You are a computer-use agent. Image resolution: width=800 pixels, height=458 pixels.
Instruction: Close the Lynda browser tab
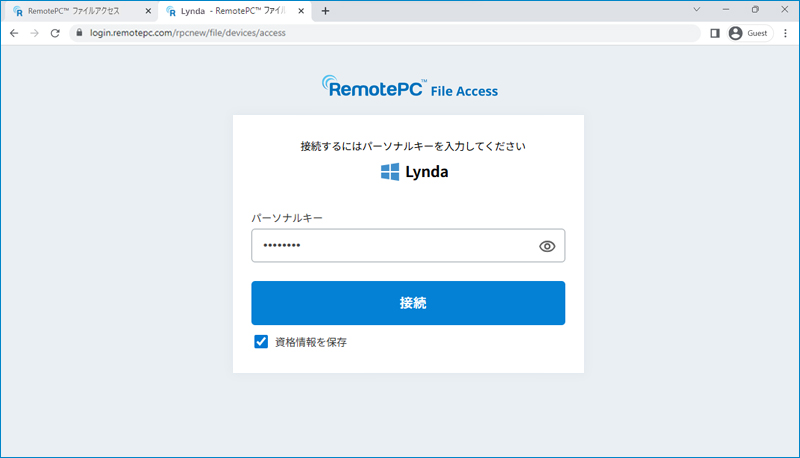301,11
